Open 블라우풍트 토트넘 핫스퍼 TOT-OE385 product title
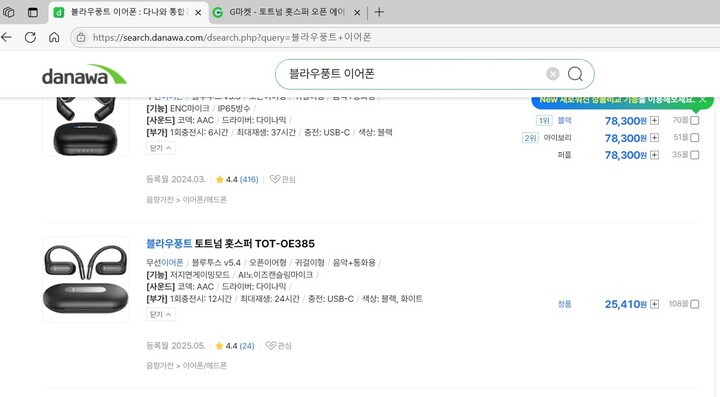Screen dimensions: 720x397 231,244
